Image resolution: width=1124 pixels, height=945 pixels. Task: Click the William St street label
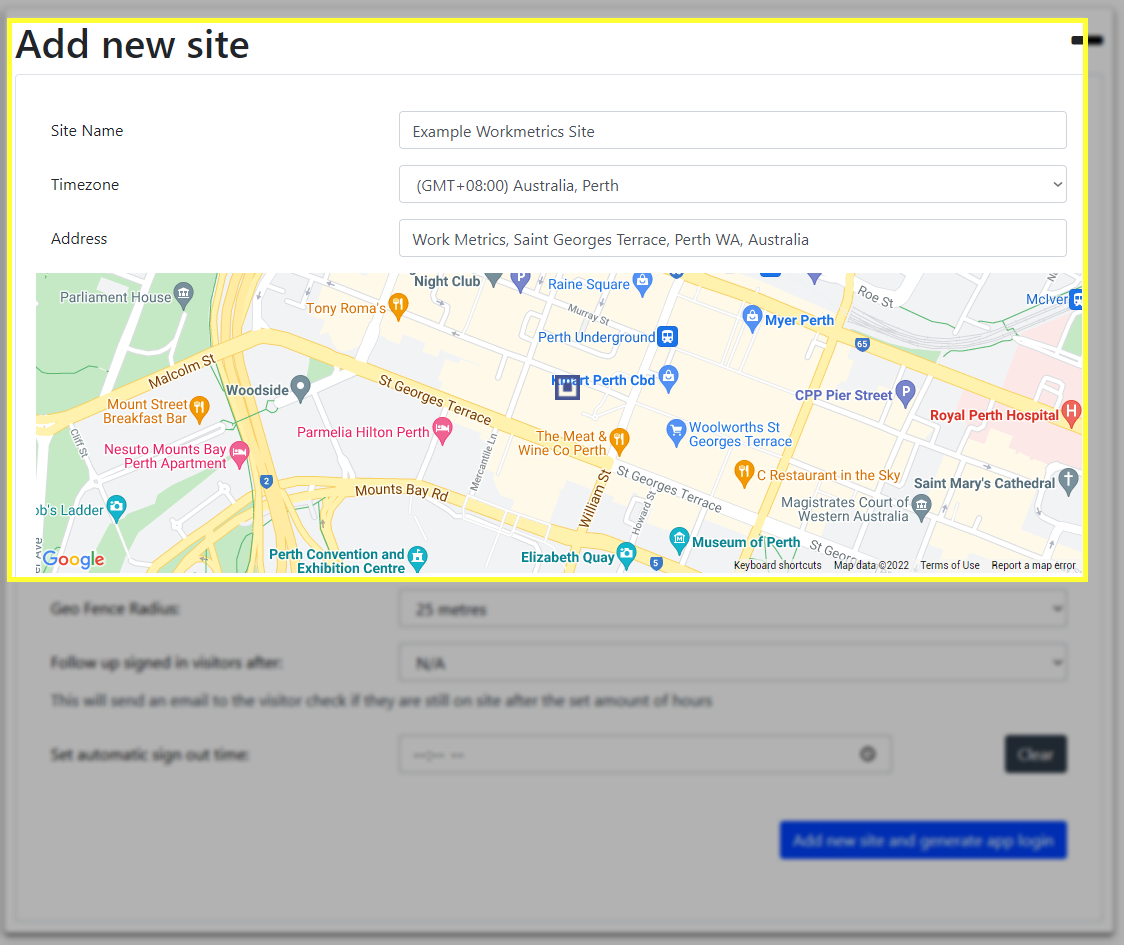(x=594, y=500)
